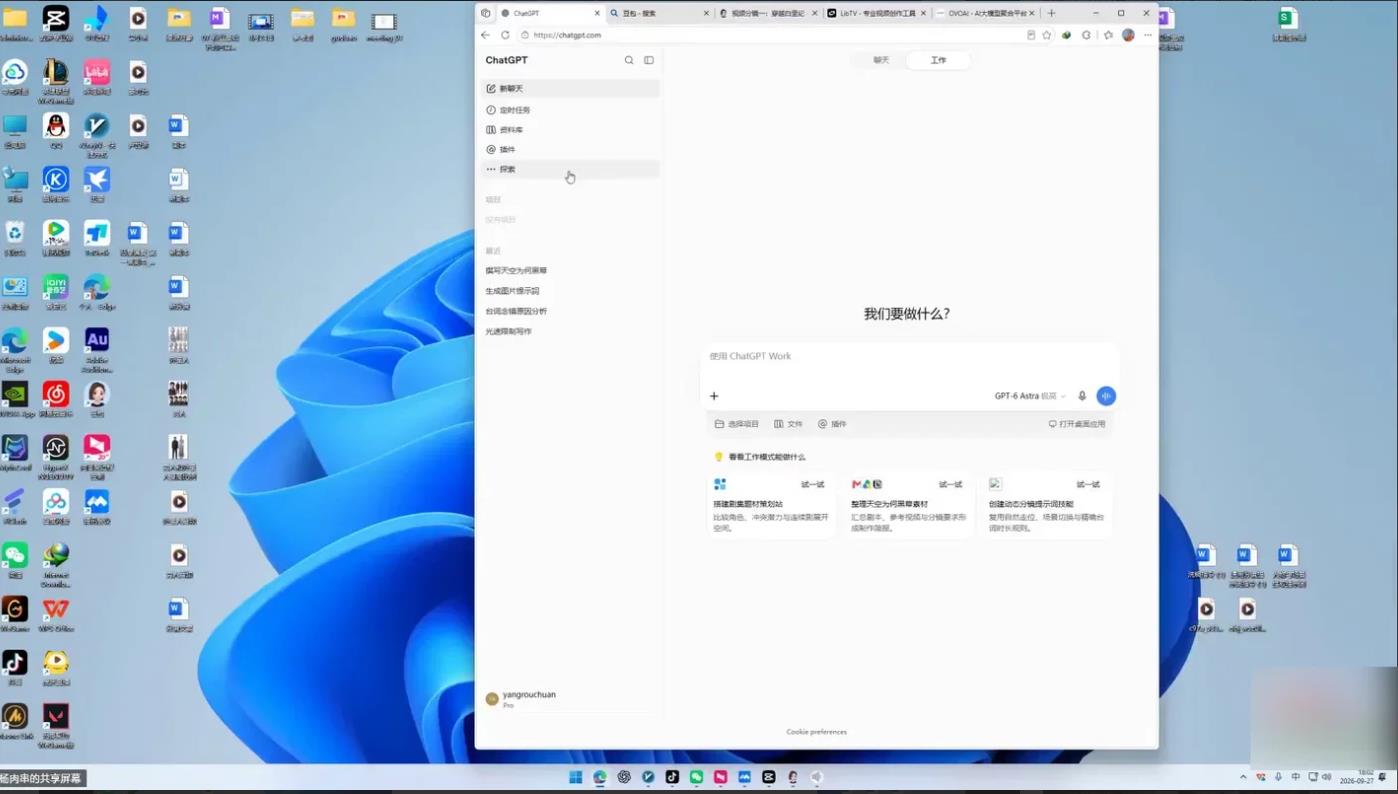Open TikTok icon on the taskbar
Image resolution: width=1398 pixels, height=794 pixels.
(x=672, y=777)
